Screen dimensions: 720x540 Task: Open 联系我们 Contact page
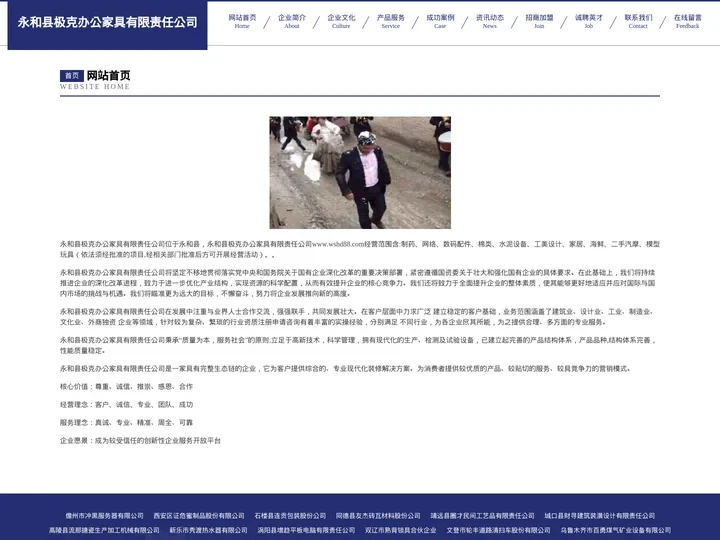(x=638, y=21)
